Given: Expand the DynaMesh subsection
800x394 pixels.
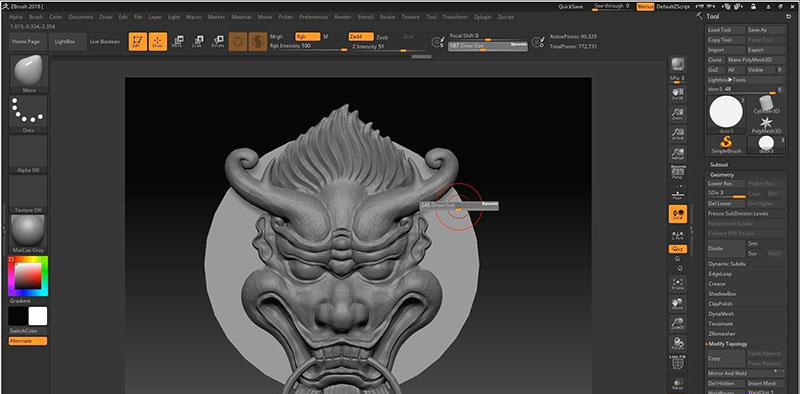Looking at the screenshot, I should [x=721, y=314].
